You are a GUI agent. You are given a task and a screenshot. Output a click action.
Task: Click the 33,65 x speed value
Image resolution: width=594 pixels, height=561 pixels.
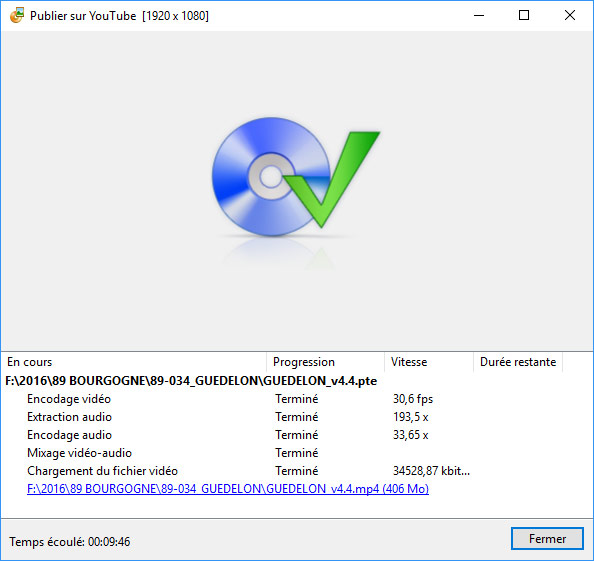411,435
